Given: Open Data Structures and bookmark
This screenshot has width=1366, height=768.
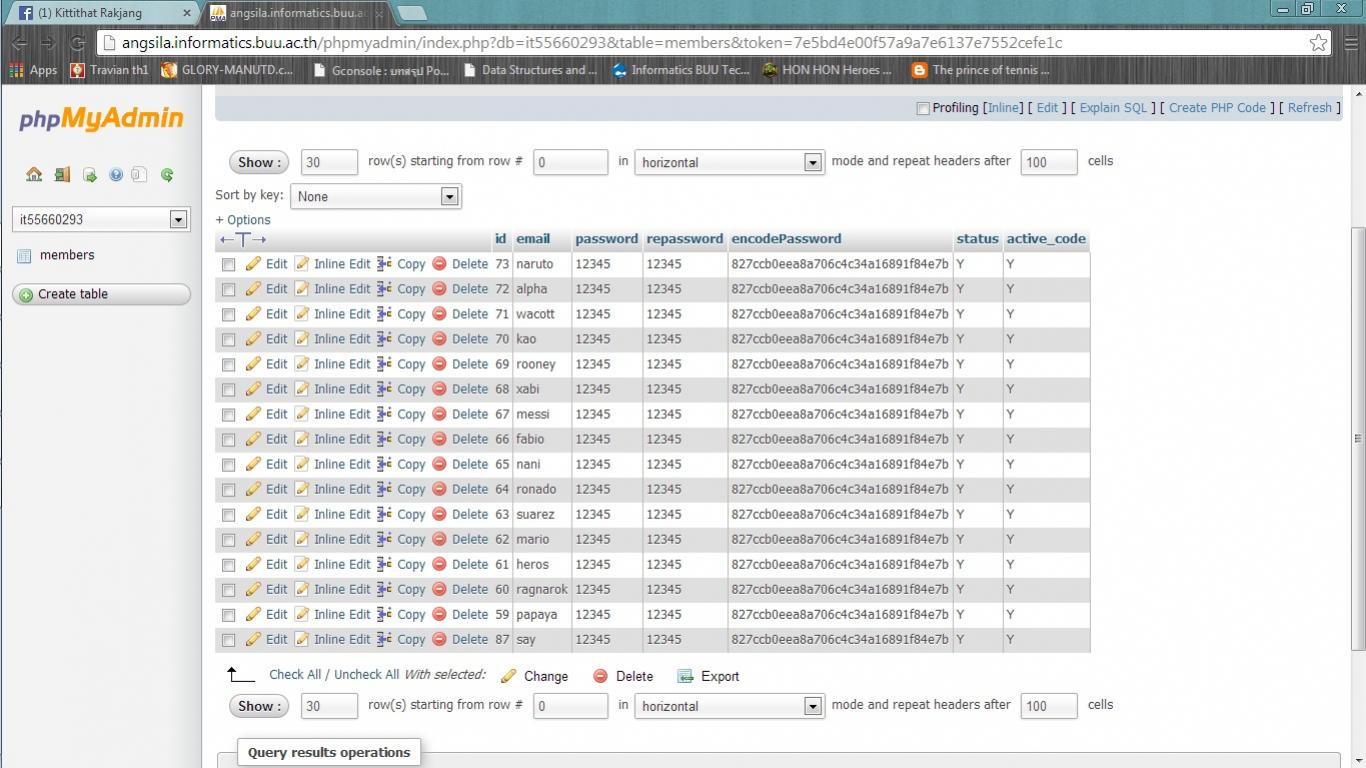Looking at the screenshot, I should pyautogui.click(x=530, y=70).
